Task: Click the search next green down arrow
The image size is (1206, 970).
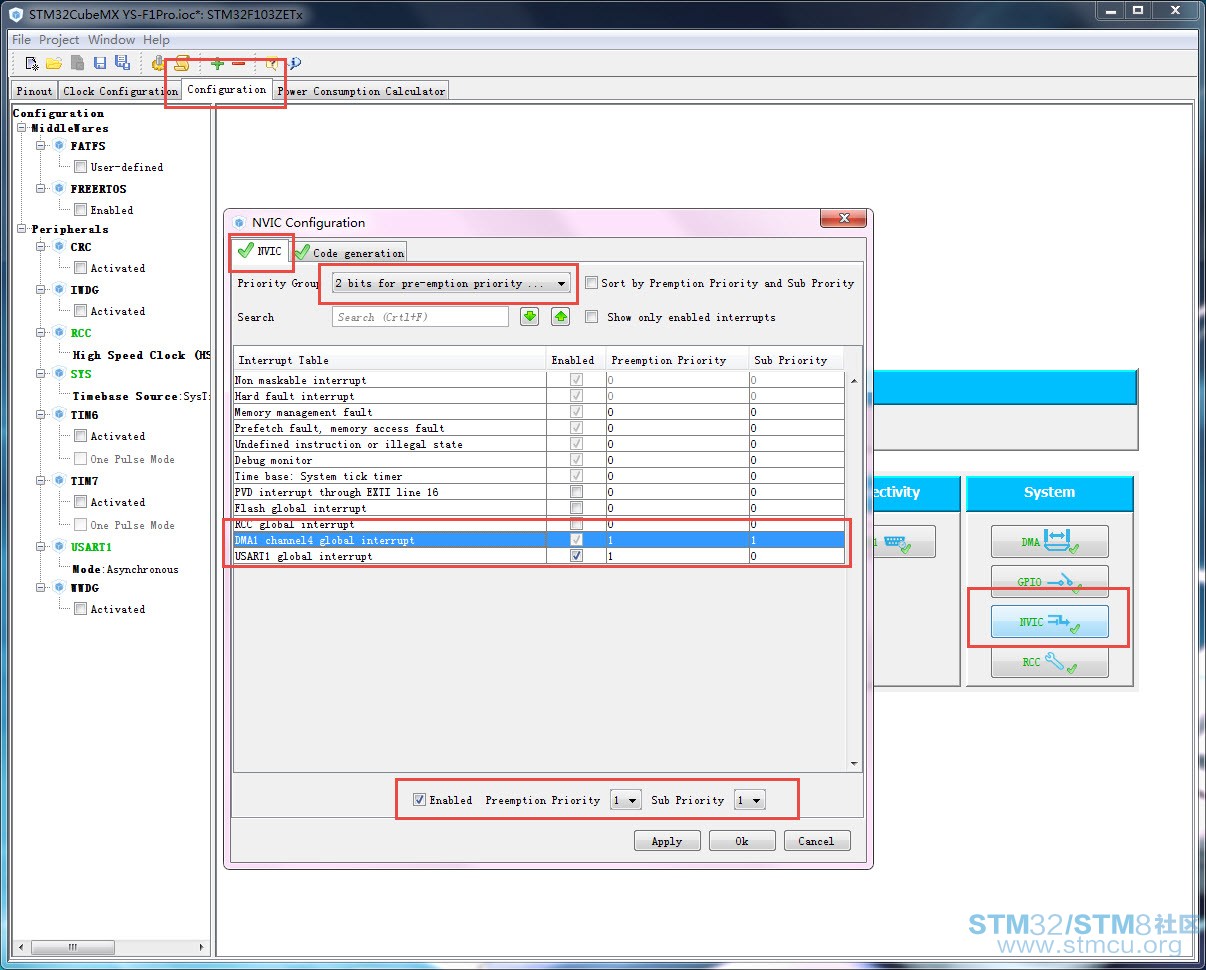Action: [530, 317]
